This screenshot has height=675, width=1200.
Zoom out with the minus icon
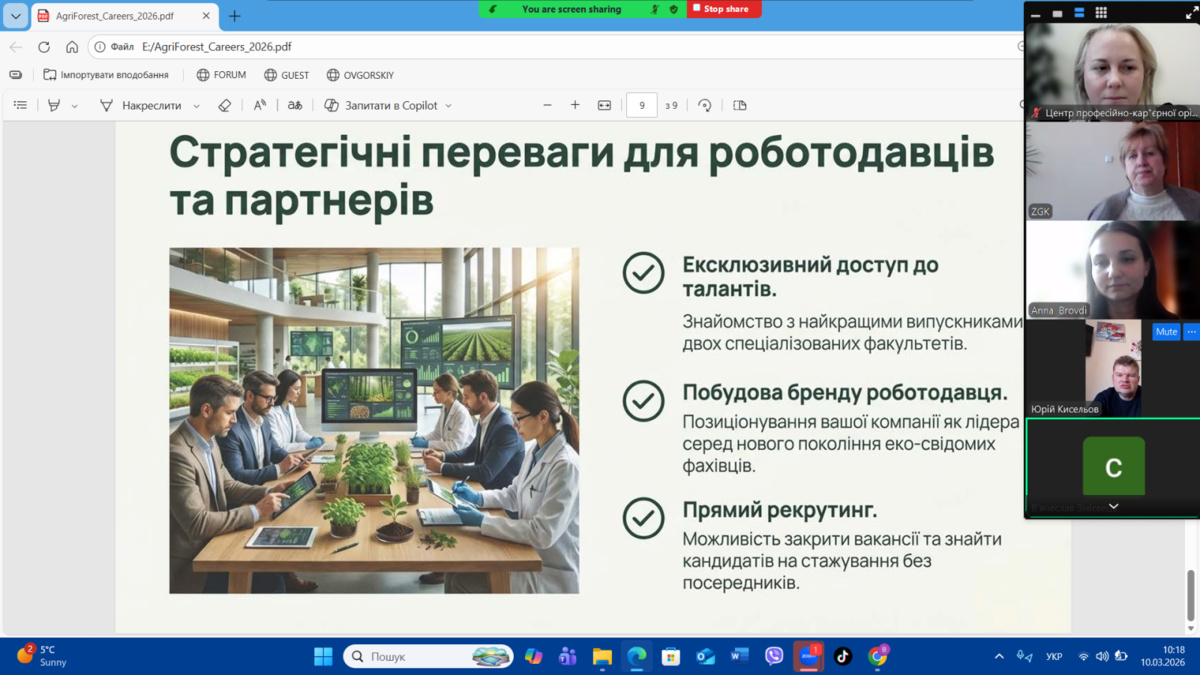coord(547,105)
